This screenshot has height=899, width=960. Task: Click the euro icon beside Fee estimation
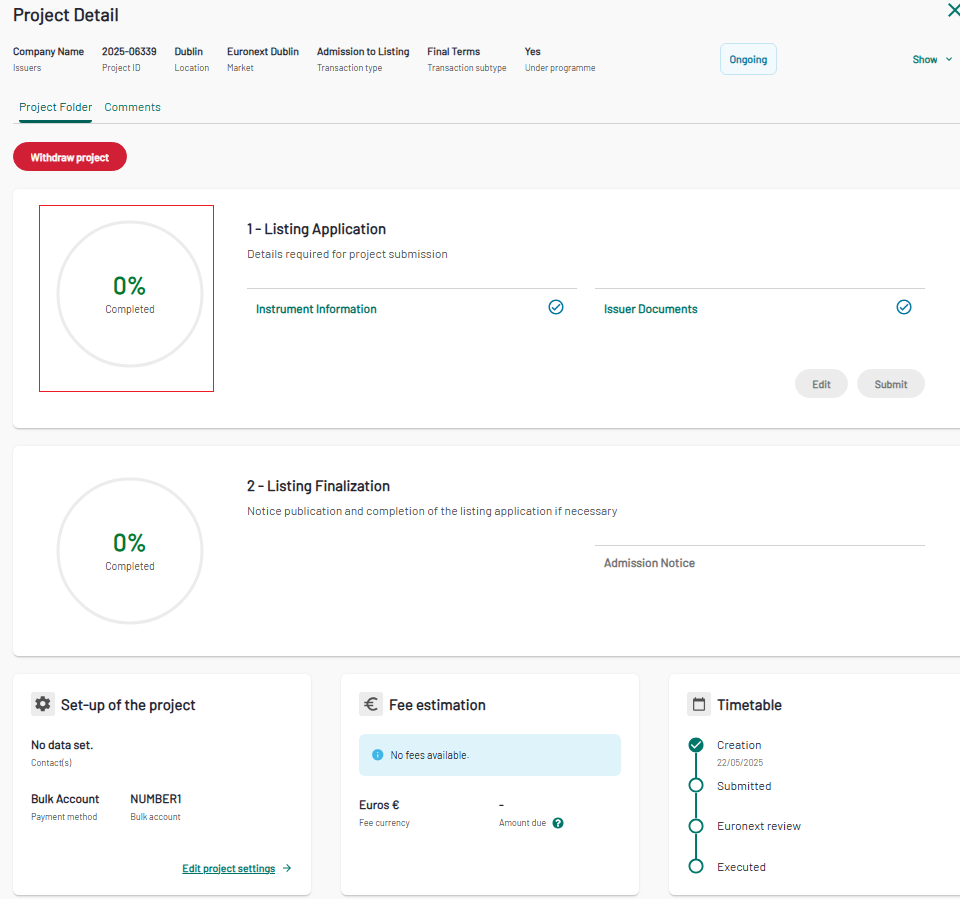(371, 704)
